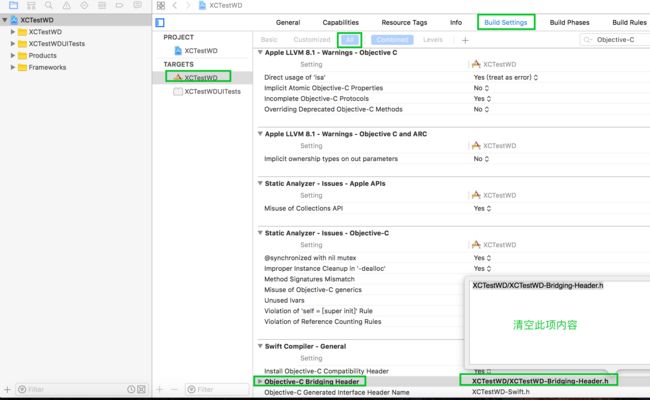650x400 pixels.
Task: Click plus icon at navigator bottom left
Action: pyautogui.click(x=7, y=389)
